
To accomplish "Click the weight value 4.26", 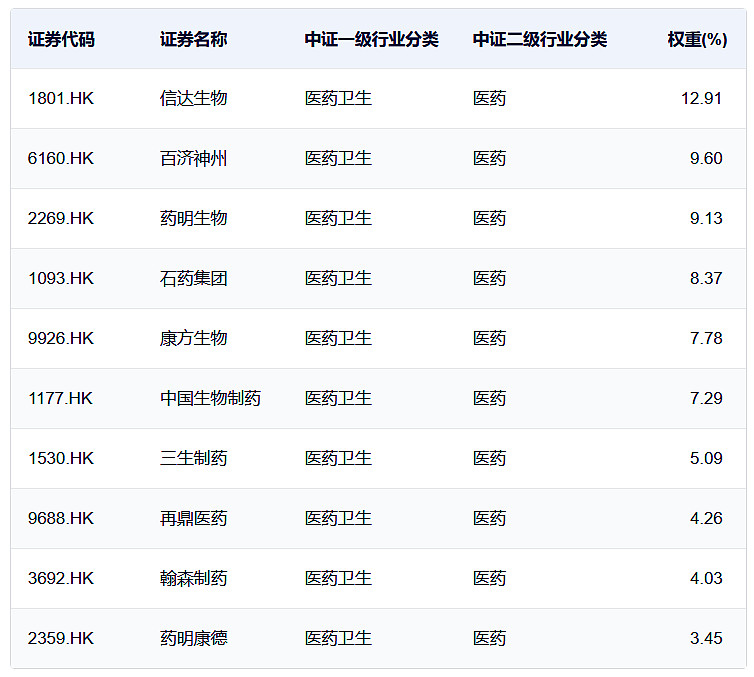I will tap(706, 518).
